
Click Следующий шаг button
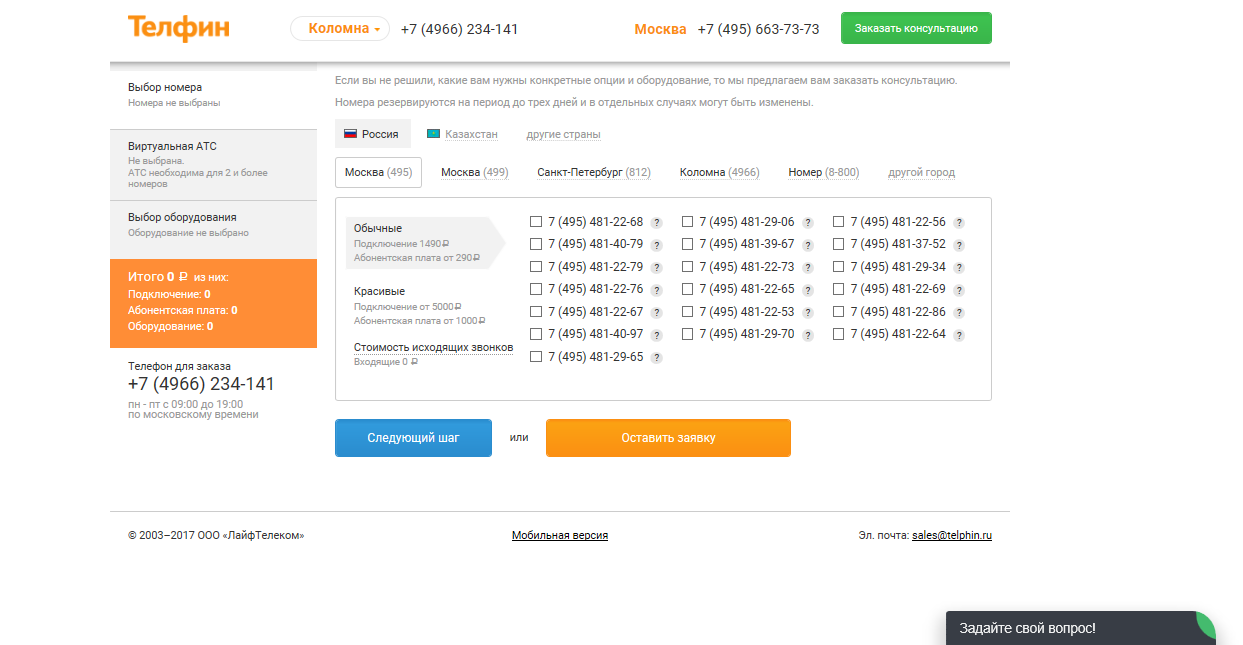(413, 438)
